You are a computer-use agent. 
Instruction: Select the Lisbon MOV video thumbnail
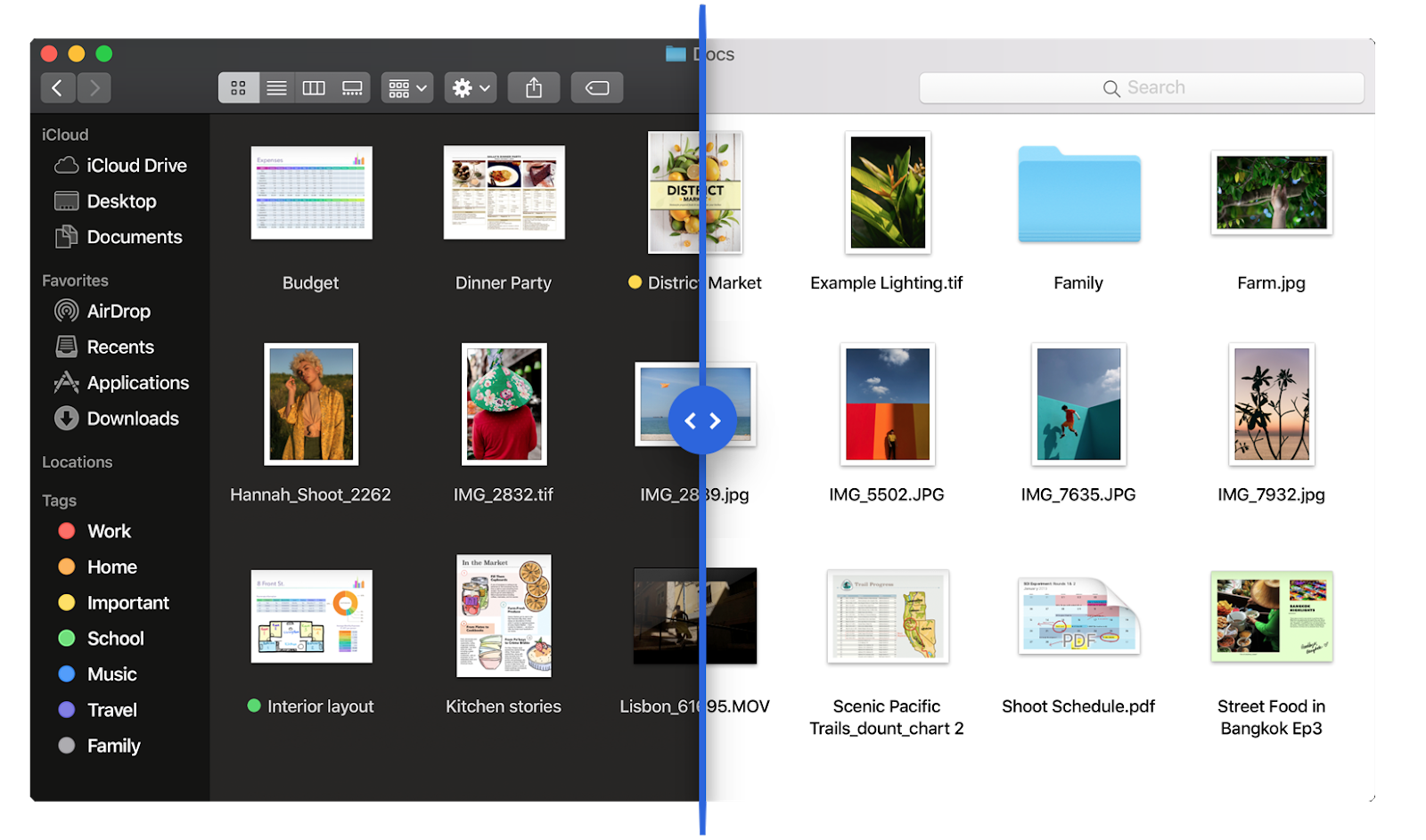pos(695,616)
